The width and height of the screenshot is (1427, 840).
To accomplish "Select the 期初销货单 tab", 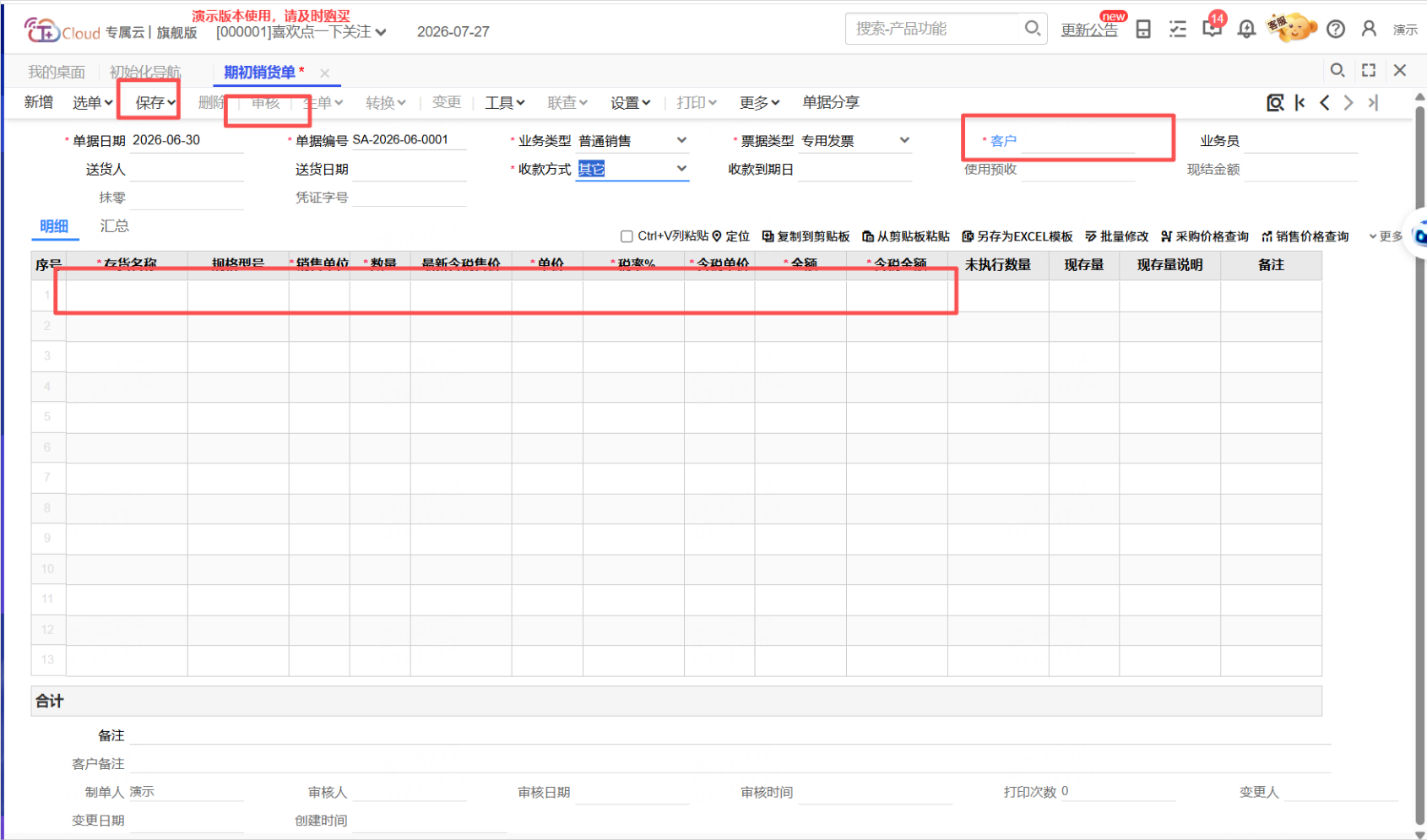I will coord(260,72).
